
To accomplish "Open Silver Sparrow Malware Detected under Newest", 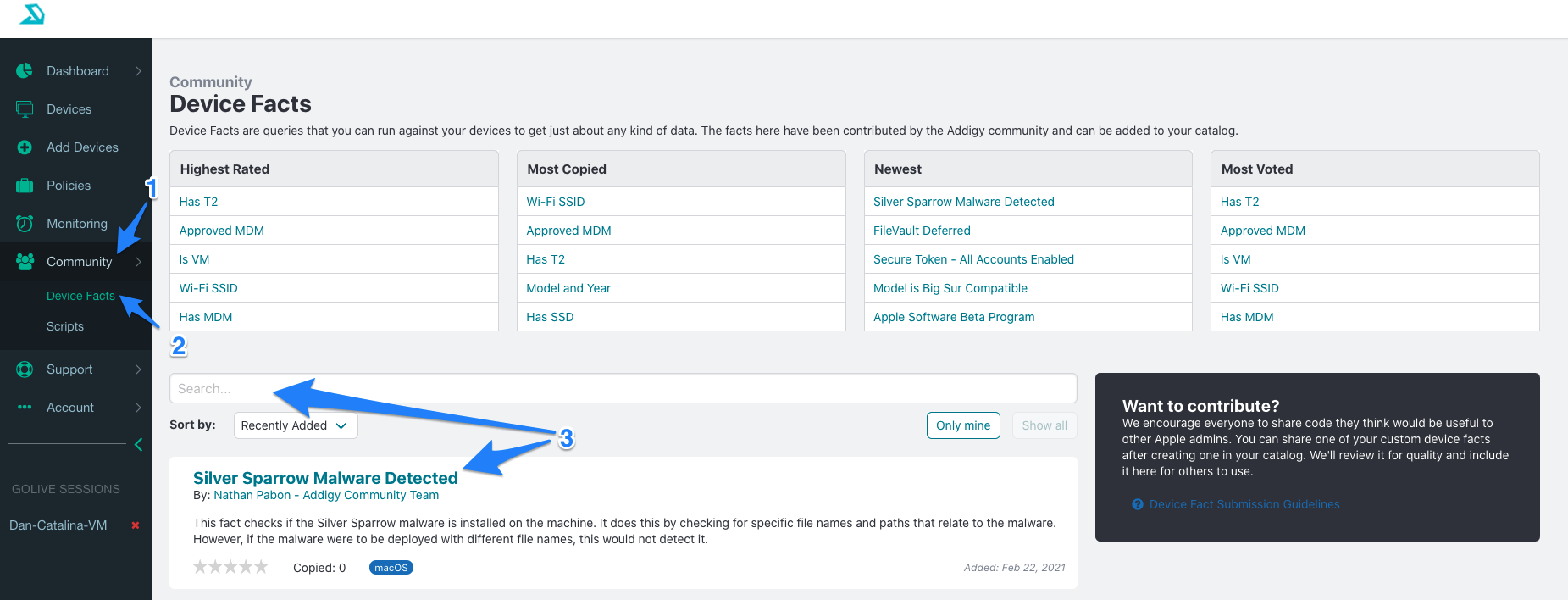I will point(964,202).
